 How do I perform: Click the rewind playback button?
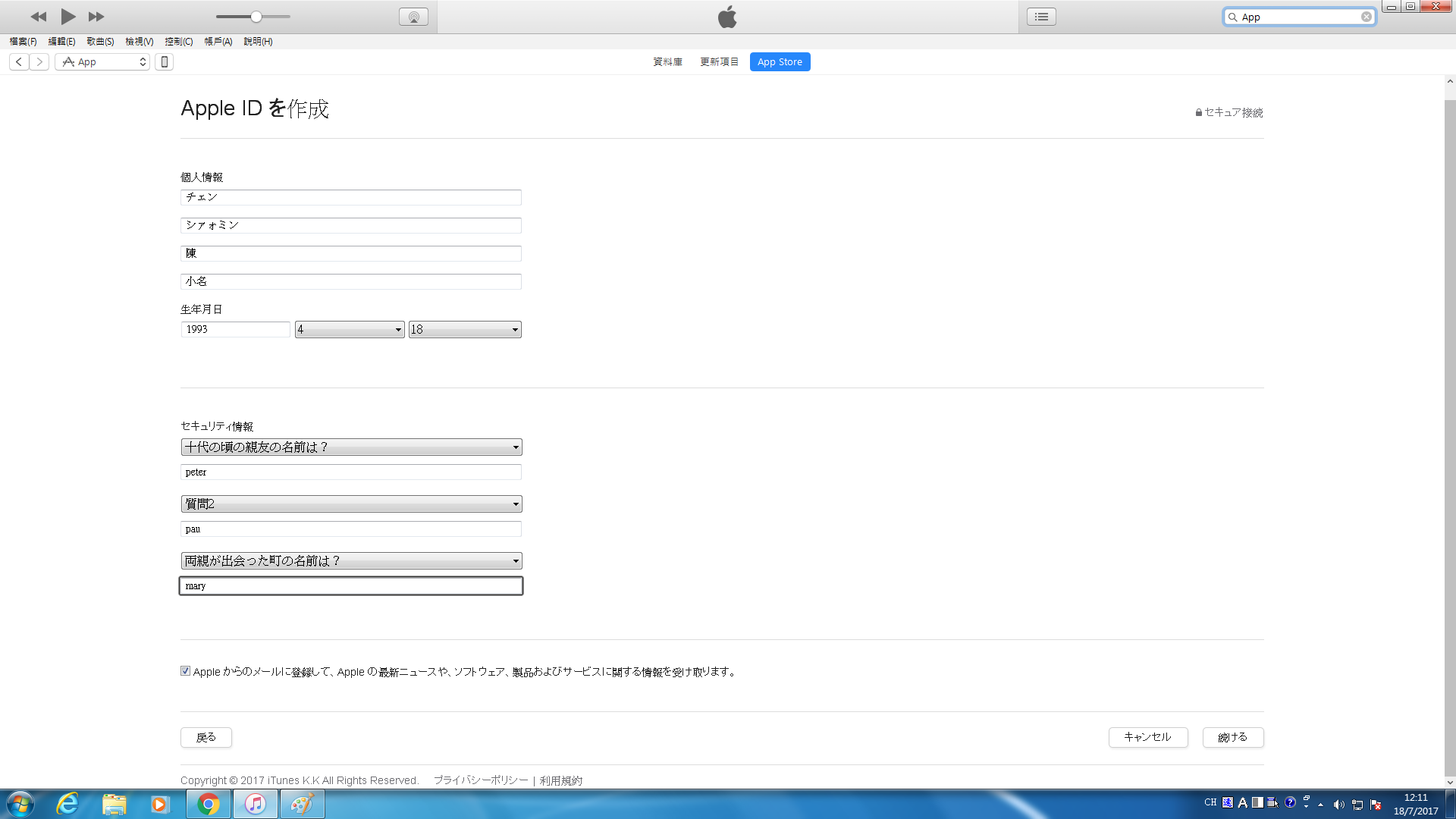[x=38, y=17]
